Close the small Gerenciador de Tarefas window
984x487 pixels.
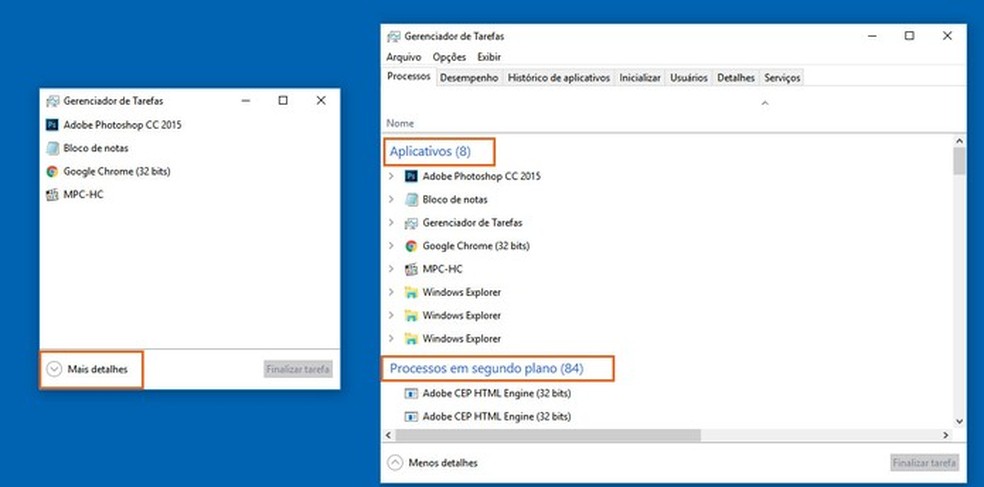pyautogui.click(x=321, y=100)
